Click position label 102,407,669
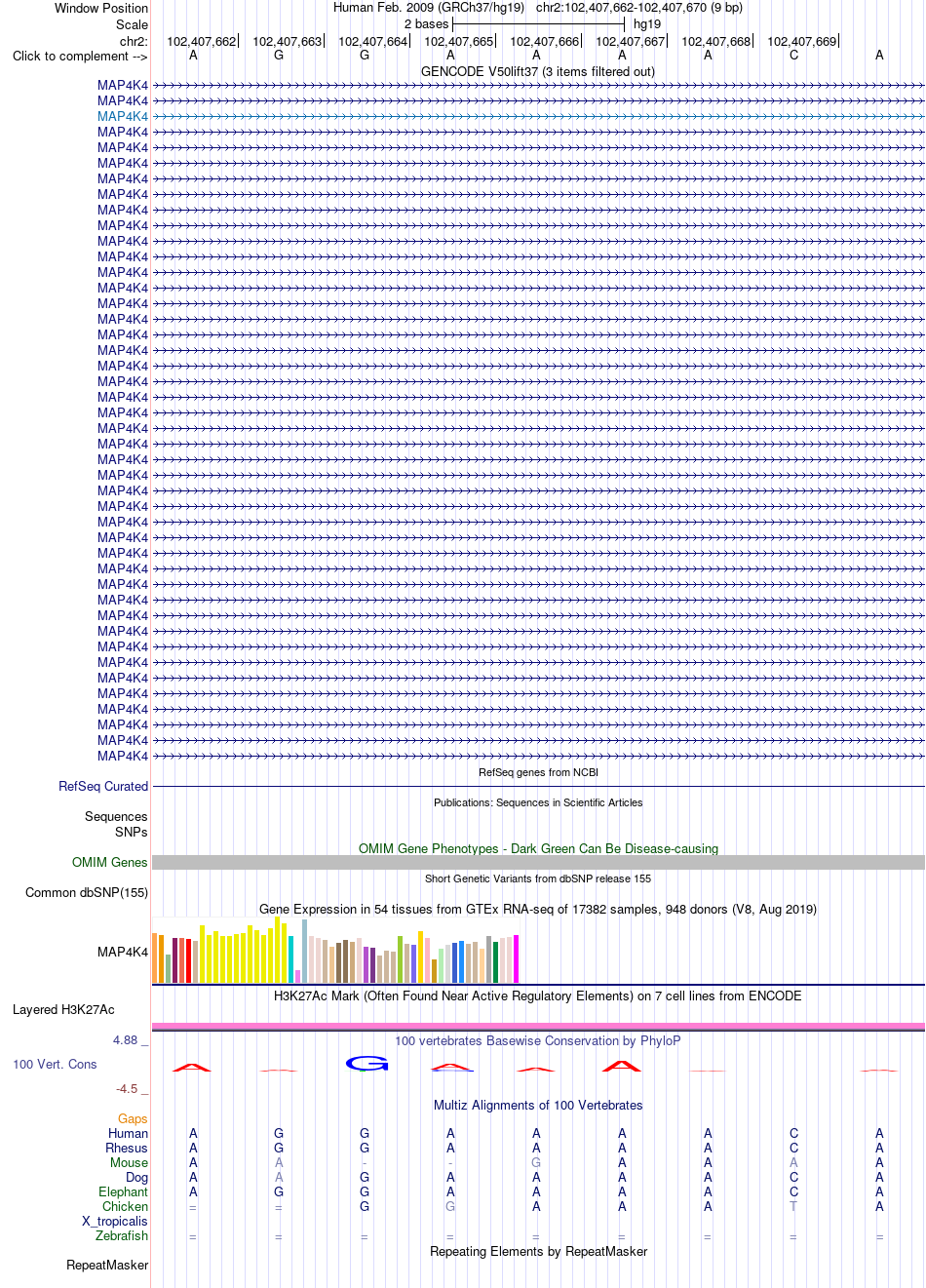Viewport: 926px width, 1288px height. (802, 41)
